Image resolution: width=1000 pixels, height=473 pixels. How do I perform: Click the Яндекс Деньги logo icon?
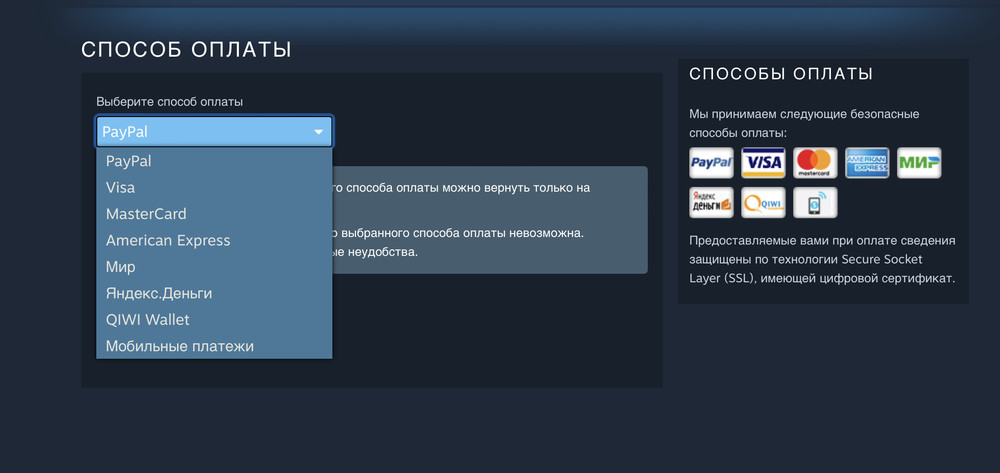click(x=711, y=202)
